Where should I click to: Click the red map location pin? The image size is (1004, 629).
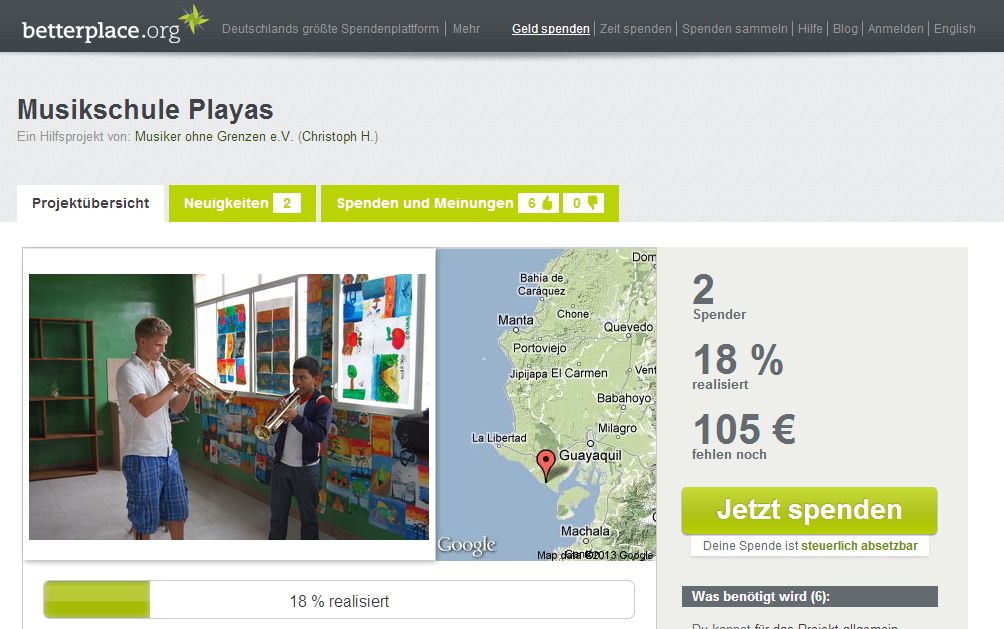(x=546, y=465)
